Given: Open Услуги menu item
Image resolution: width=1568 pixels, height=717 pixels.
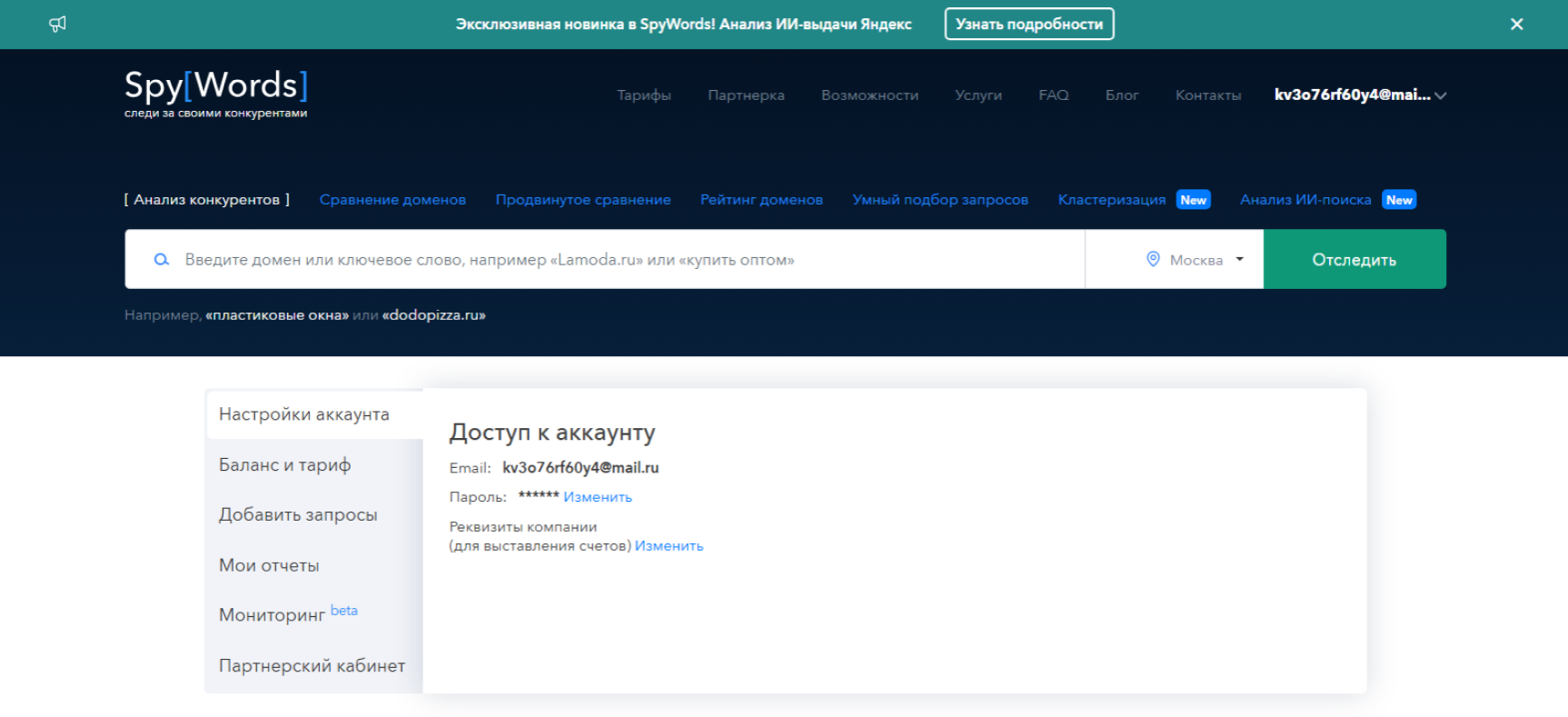Looking at the screenshot, I should (978, 95).
